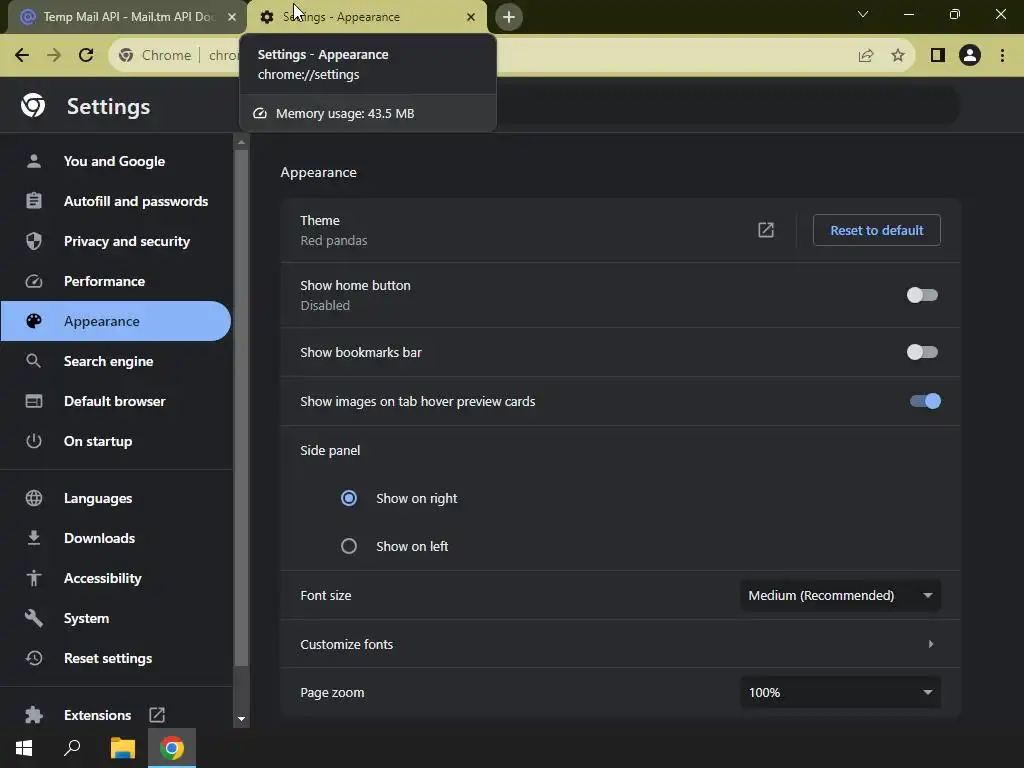Click the Chrome logo next to Settings

(x=33, y=105)
